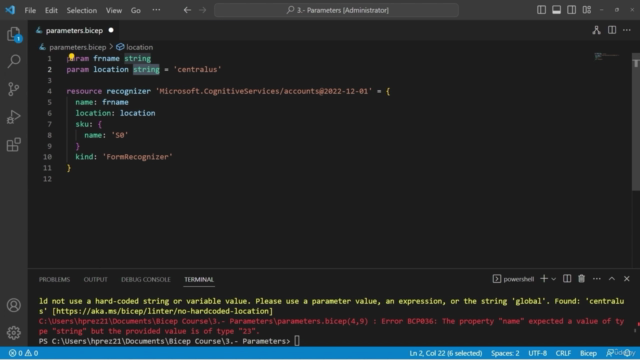Click 'recognizer' resource name on line 4
This screenshot has height=360, width=640.
point(129,91)
